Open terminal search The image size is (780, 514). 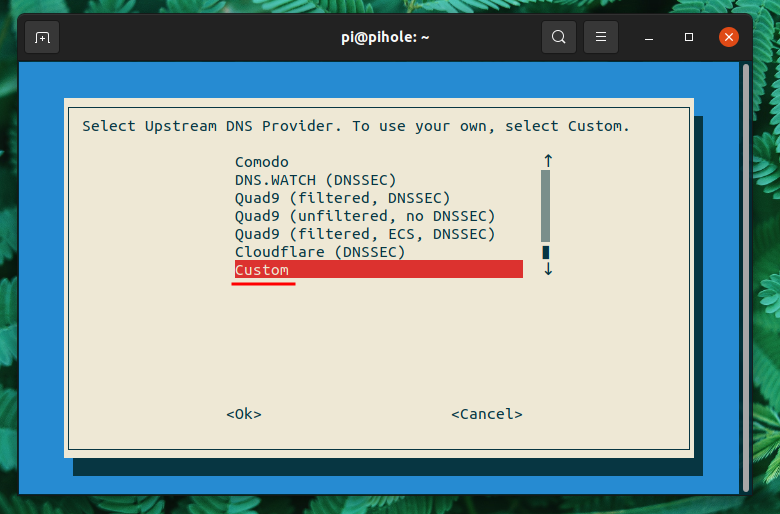pos(559,37)
